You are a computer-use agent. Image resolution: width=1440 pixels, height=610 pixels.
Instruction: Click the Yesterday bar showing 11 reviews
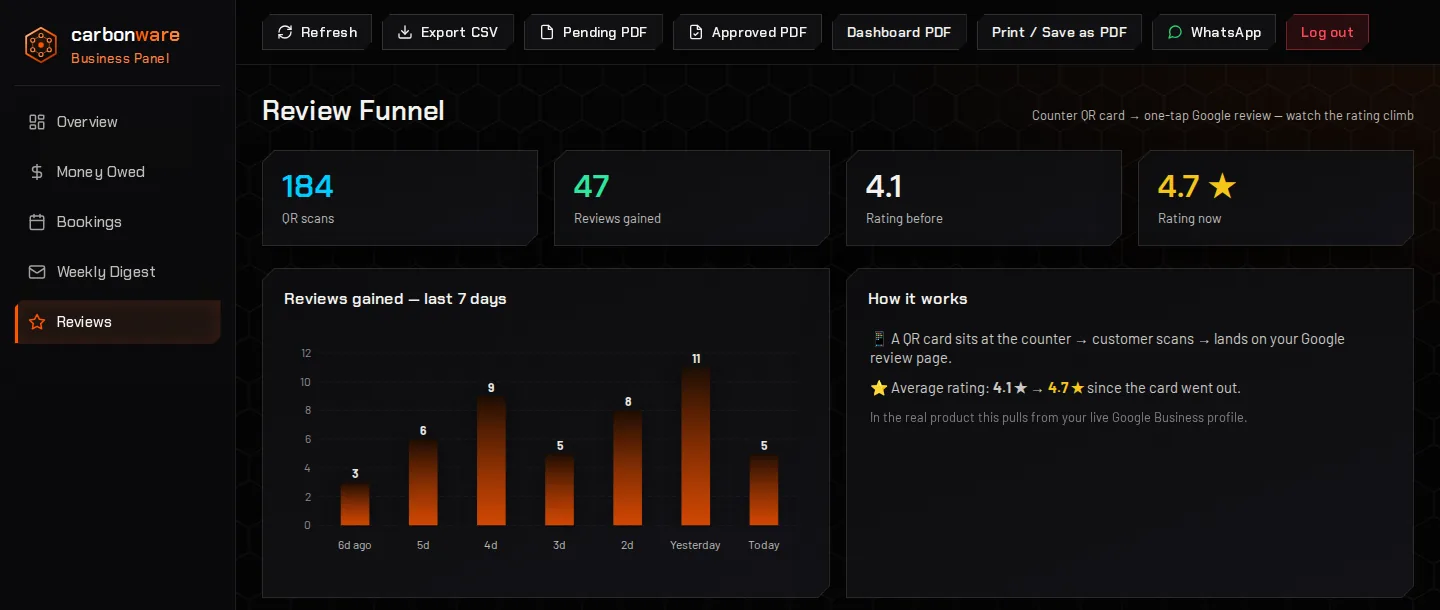click(x=696, y=446)
